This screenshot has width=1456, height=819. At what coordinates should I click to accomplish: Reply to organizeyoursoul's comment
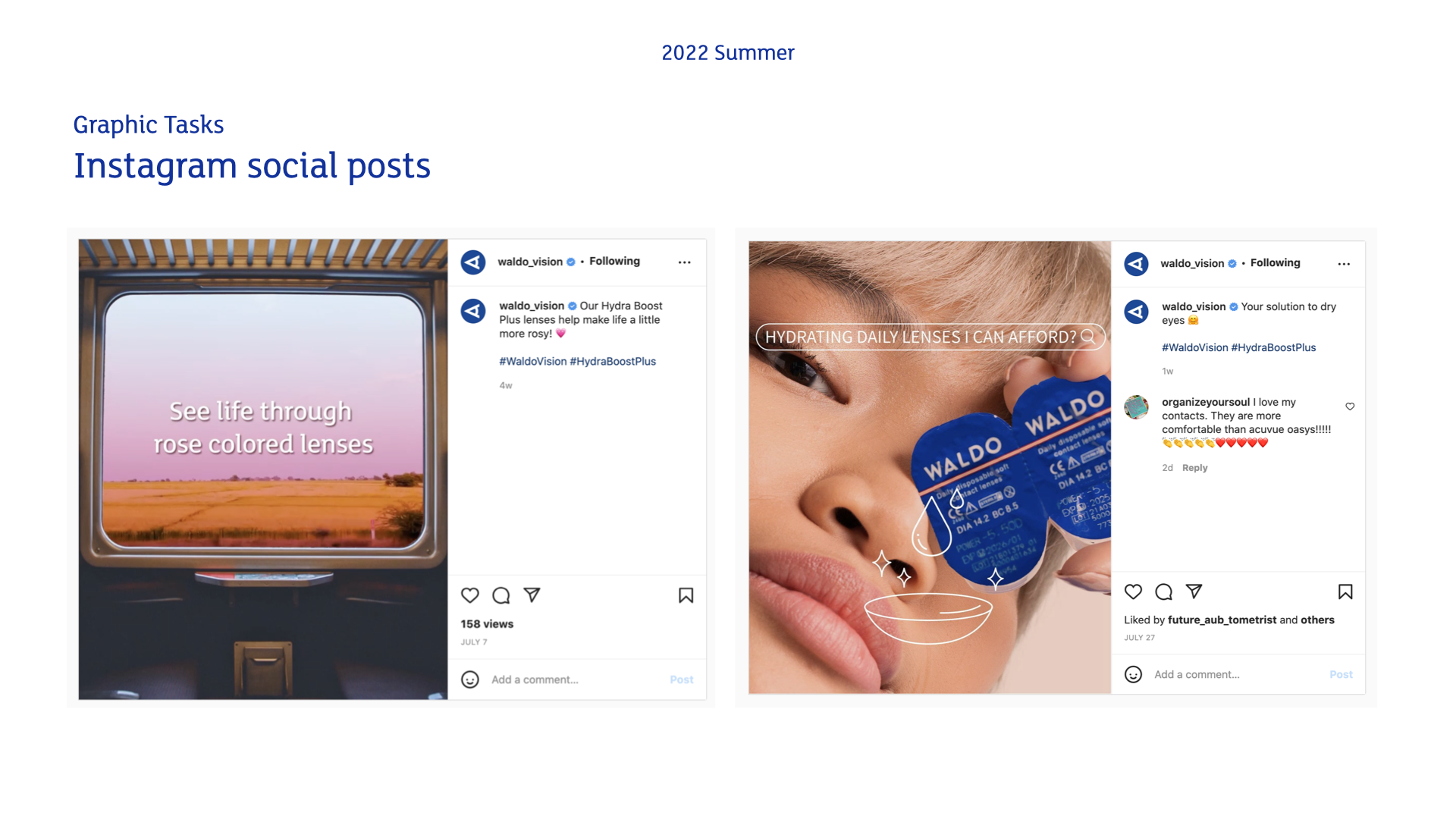click(x=1195, y=468)
